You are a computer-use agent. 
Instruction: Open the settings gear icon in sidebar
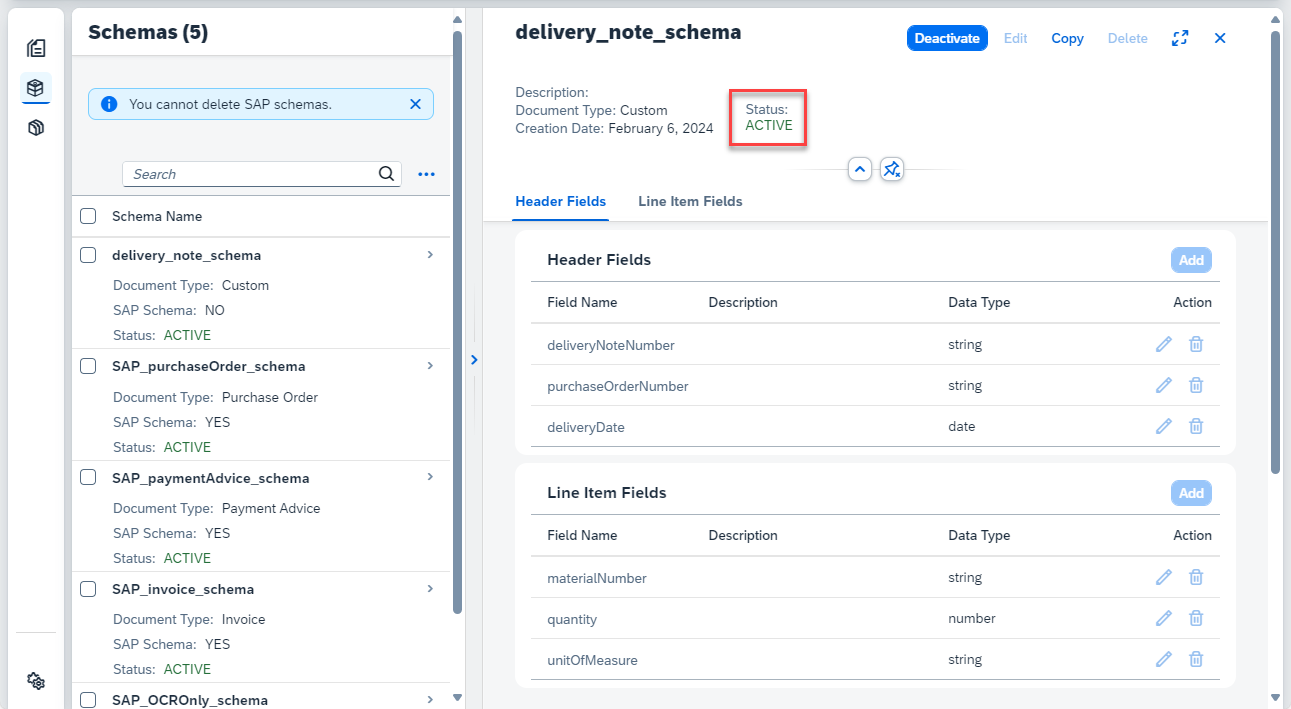[36, 681]
